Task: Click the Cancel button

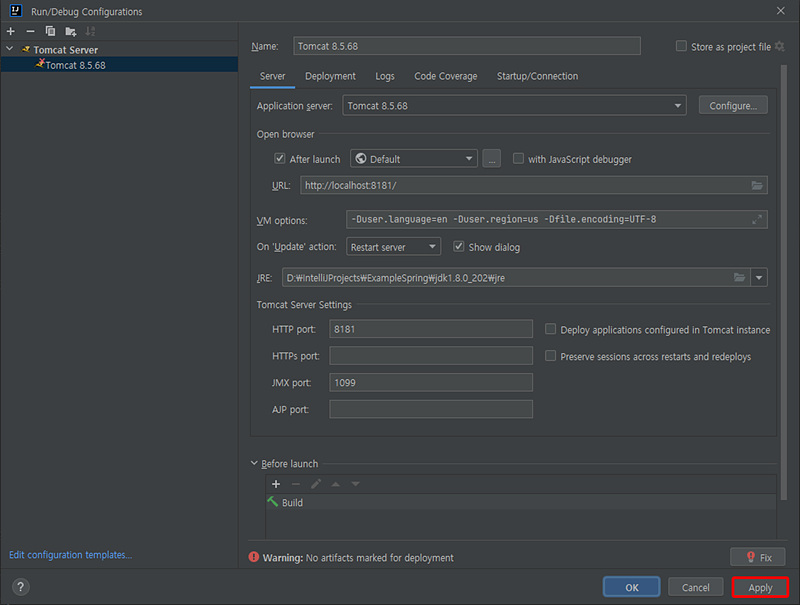Action: click(695, 587)
